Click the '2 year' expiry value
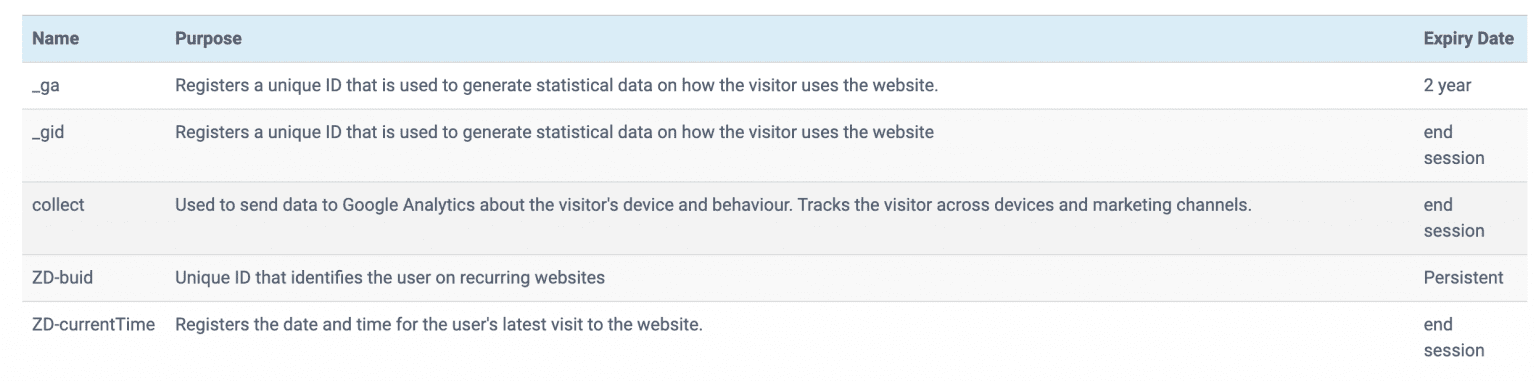The width and height of the screenshot is (1536, 381). 1447,85
